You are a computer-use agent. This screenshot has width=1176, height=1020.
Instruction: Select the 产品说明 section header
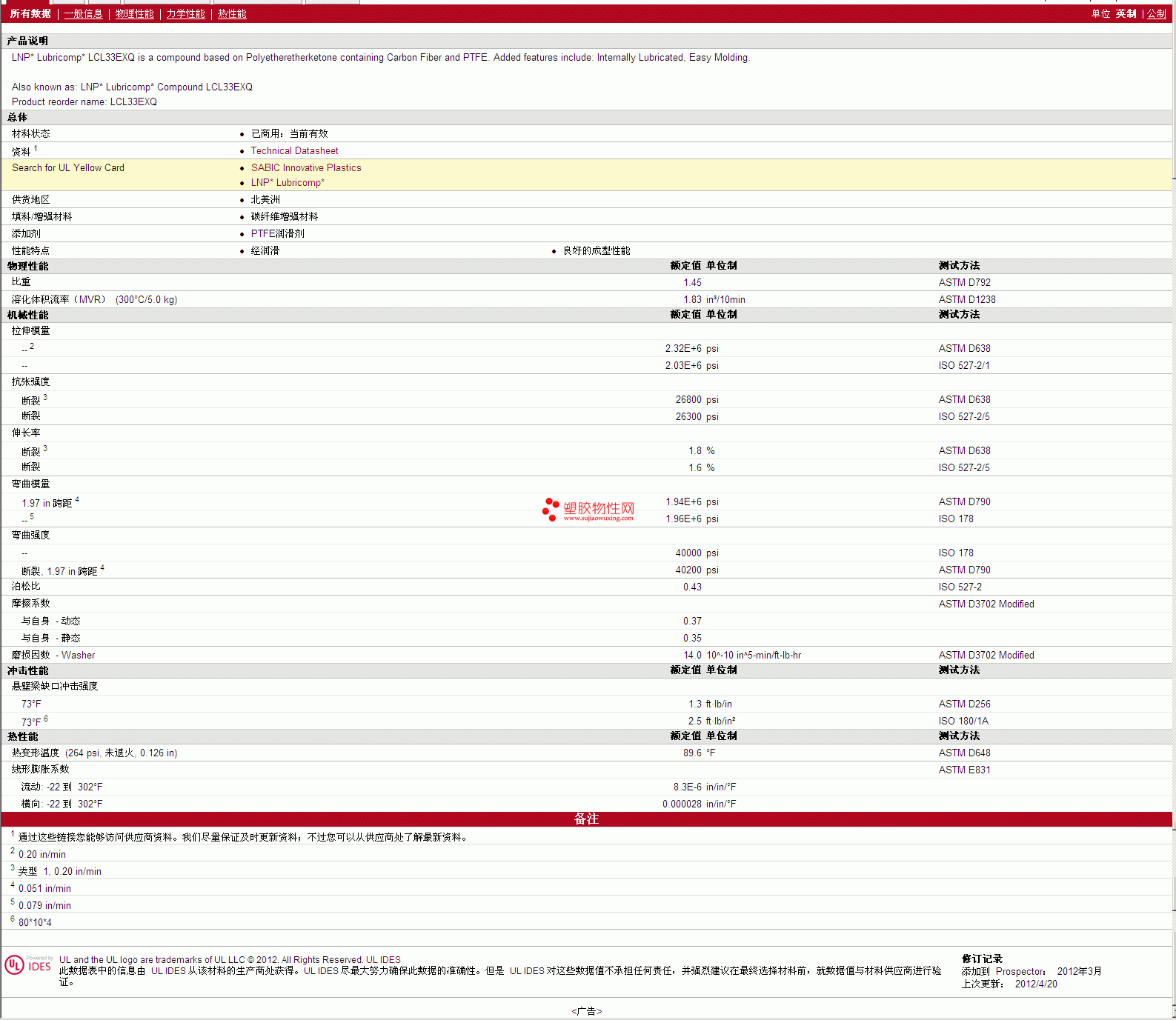[x=27, y=41]
